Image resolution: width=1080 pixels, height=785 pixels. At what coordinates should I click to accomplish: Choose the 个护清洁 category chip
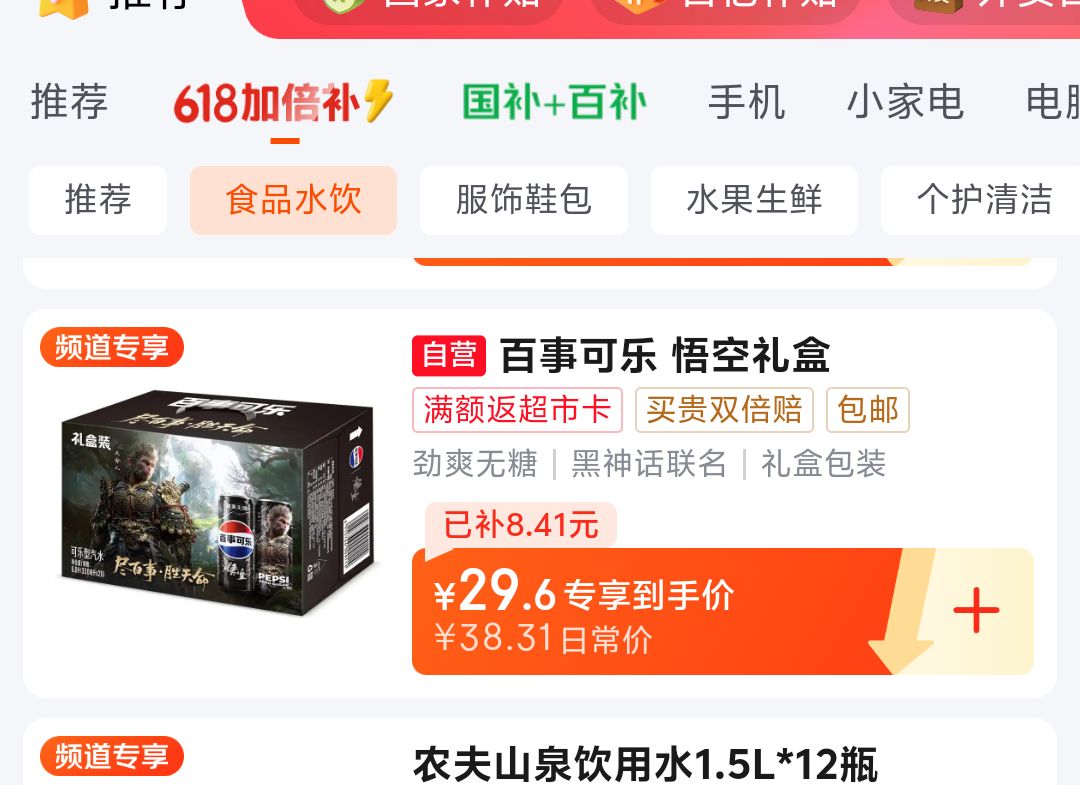[x=984, y=200]
